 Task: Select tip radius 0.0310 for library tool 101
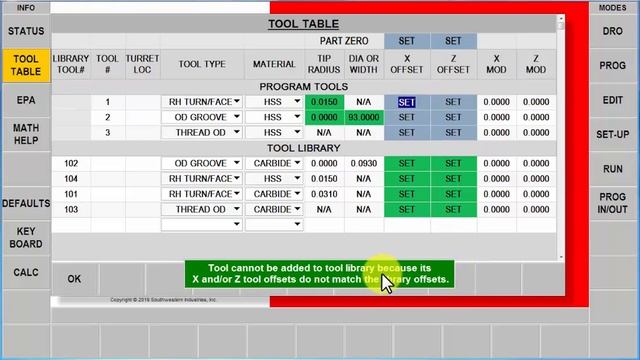coord(324,194)
